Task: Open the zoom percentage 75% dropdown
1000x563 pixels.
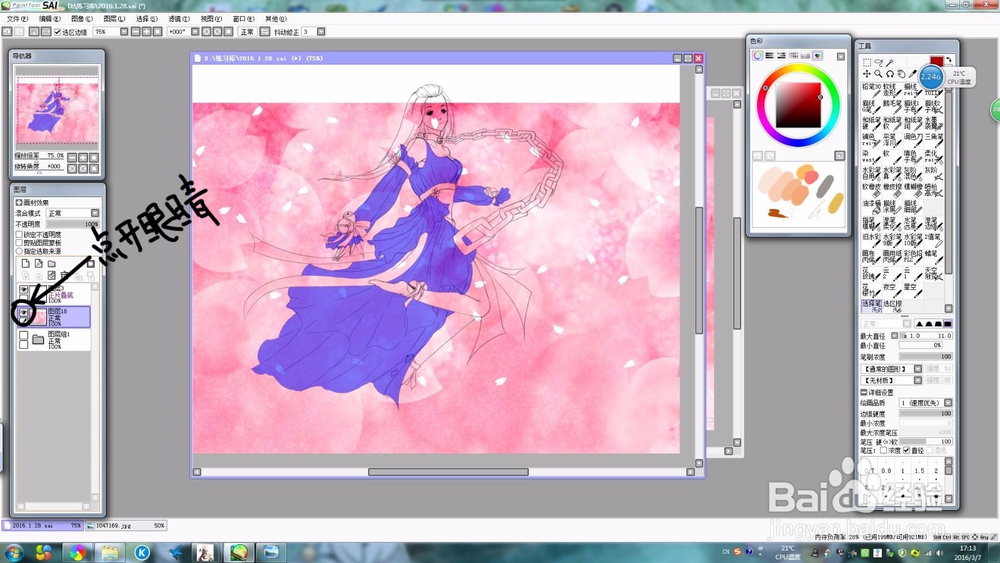Action: [124, 32]
